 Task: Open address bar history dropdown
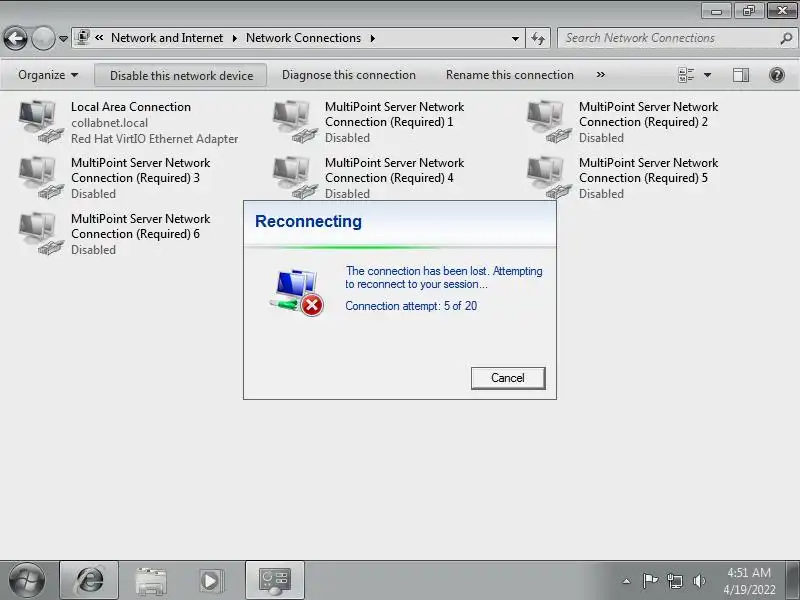click(515, 38)
